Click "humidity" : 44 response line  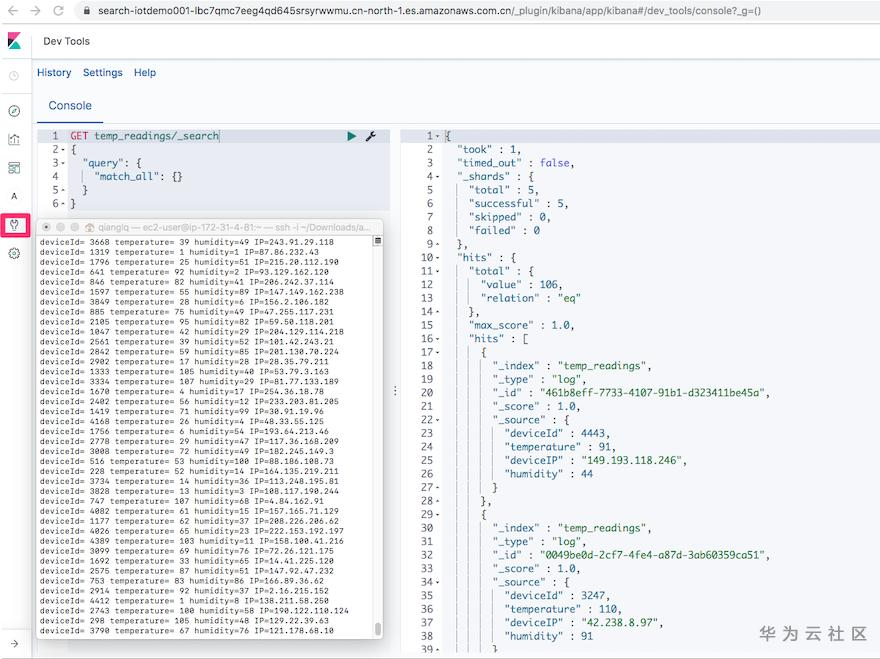tap(548, 474)
